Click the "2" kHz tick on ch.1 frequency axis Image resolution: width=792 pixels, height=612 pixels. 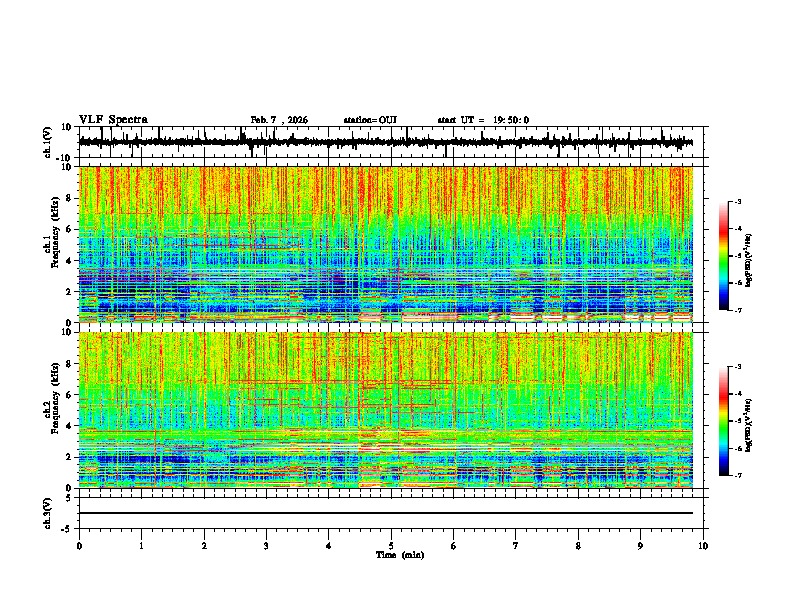tap(70, 292)
